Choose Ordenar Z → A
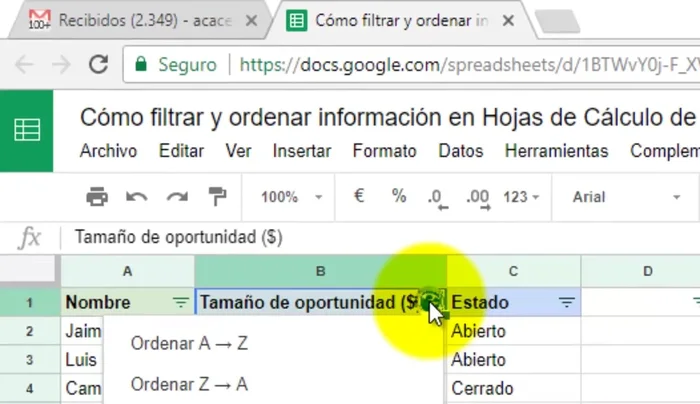 [x=189, y=384]
